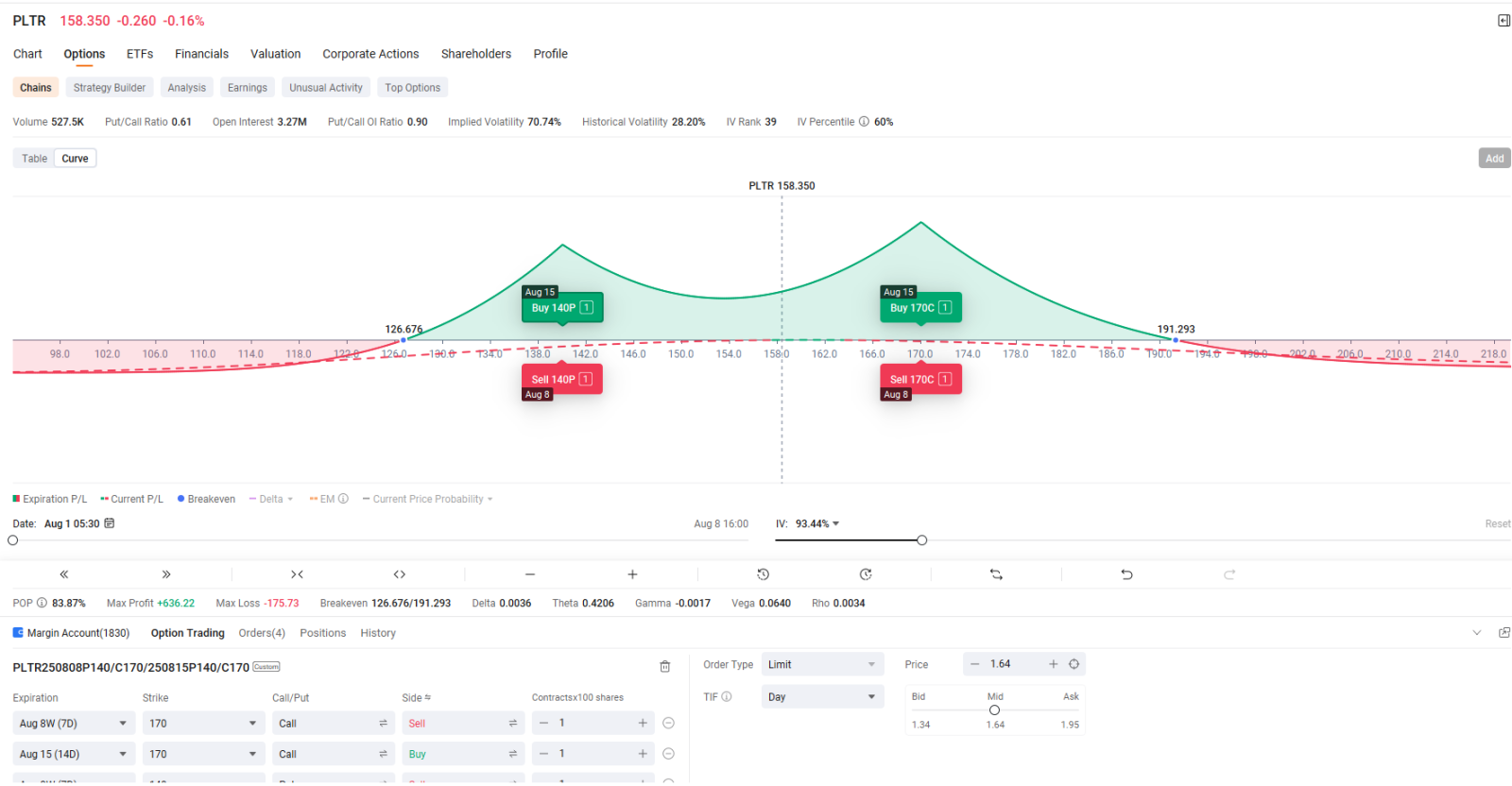The image size is (1512, 786).
Task: Open the Aug 15 (14D) expiration dropdown
Action: (73, 754)
